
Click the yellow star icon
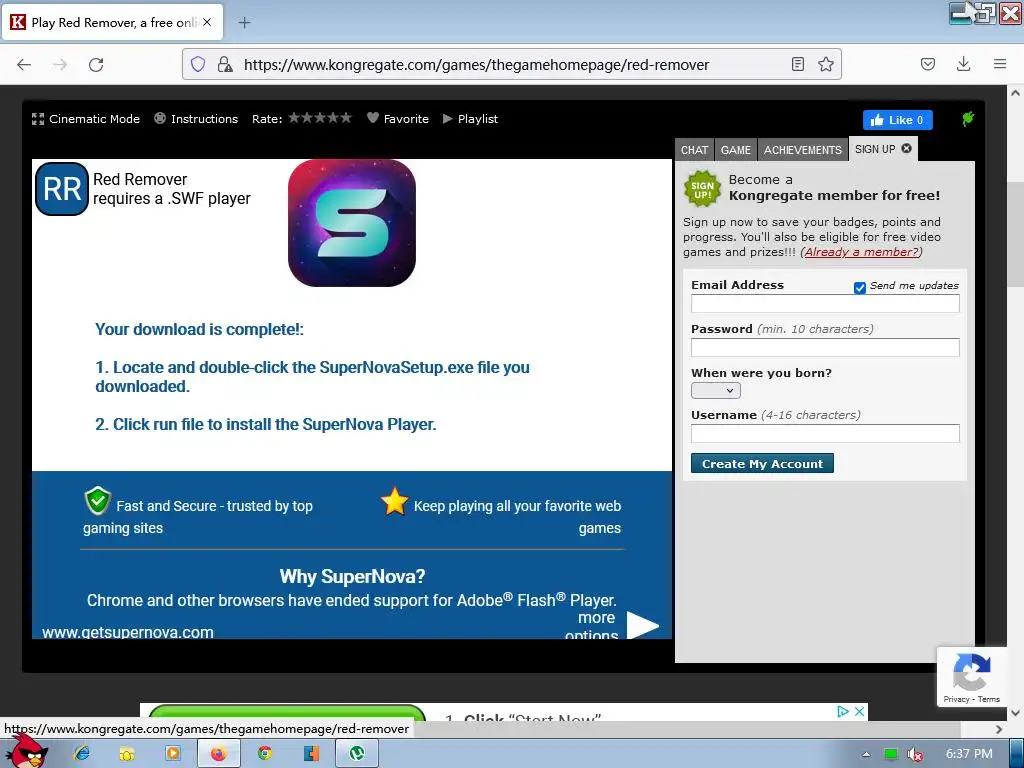coord(394,502)
